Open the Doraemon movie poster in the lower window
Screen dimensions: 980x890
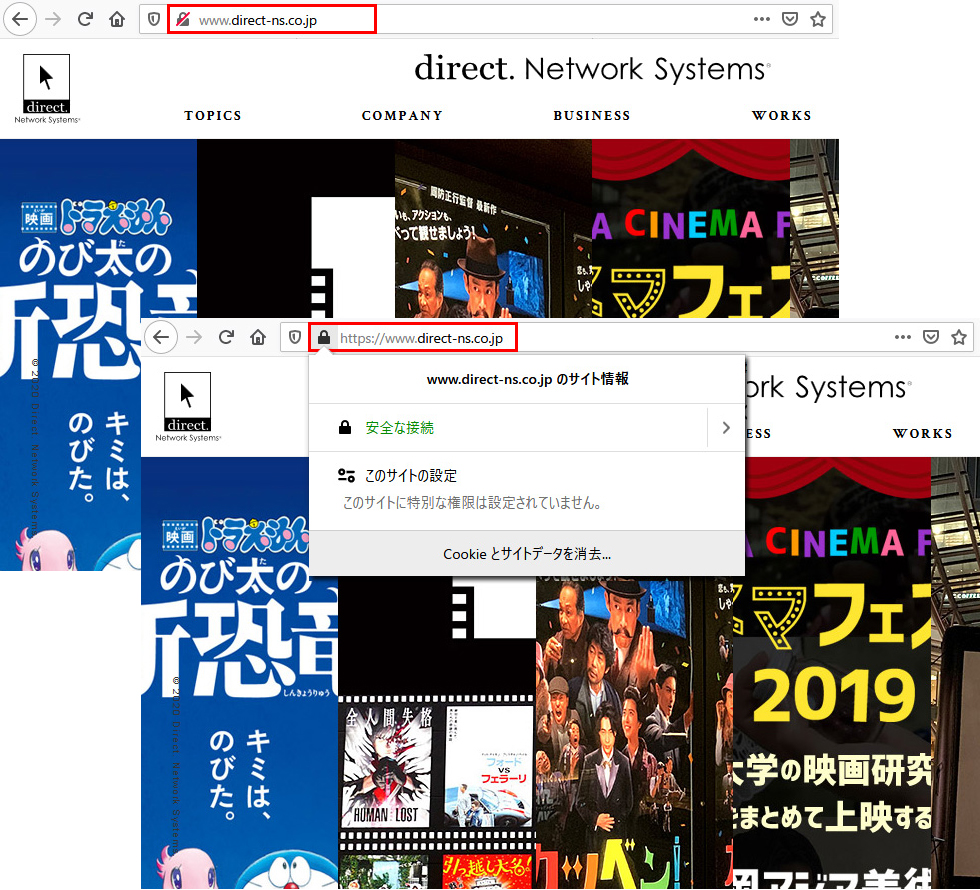(x=239, y=672)
